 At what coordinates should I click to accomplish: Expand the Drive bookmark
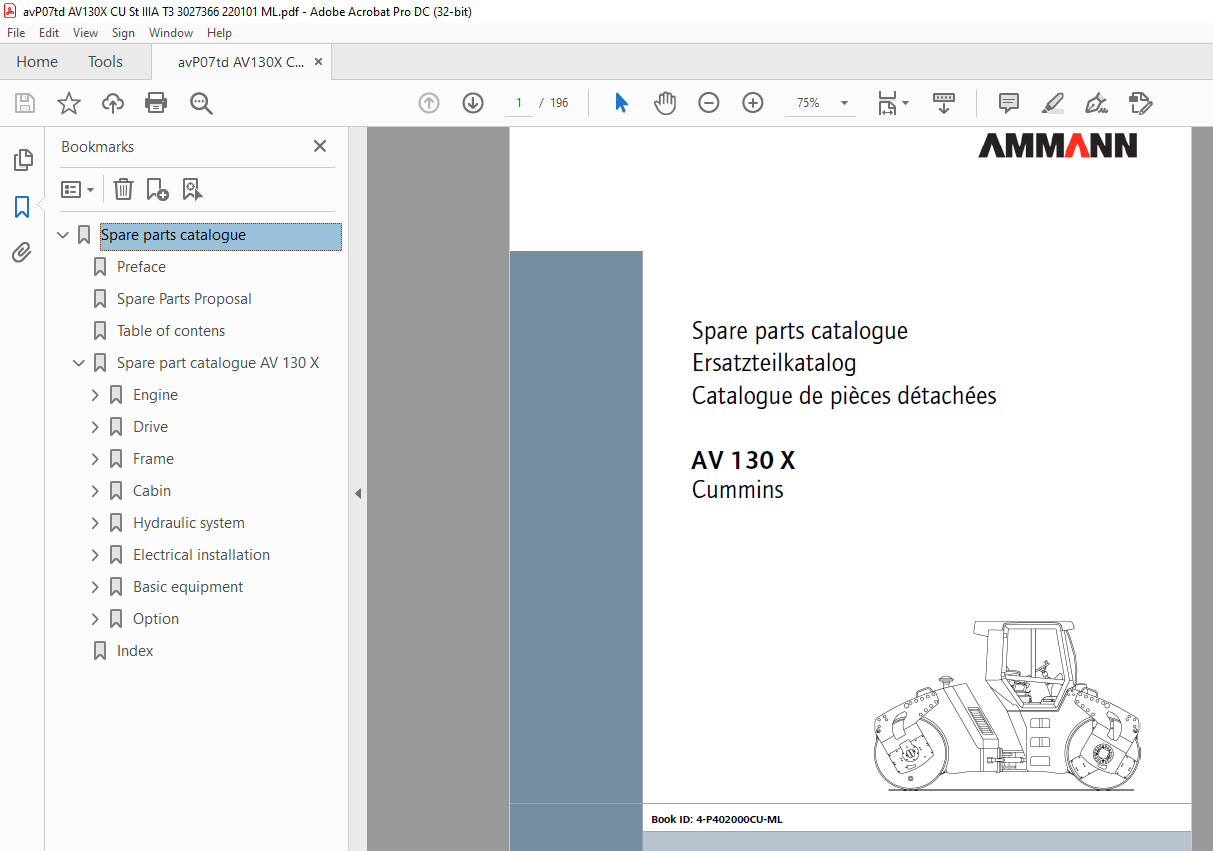click(95, 427)
